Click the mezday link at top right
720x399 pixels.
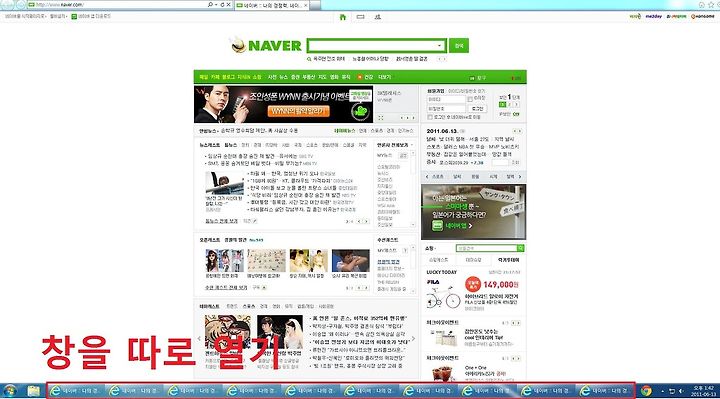653,16
